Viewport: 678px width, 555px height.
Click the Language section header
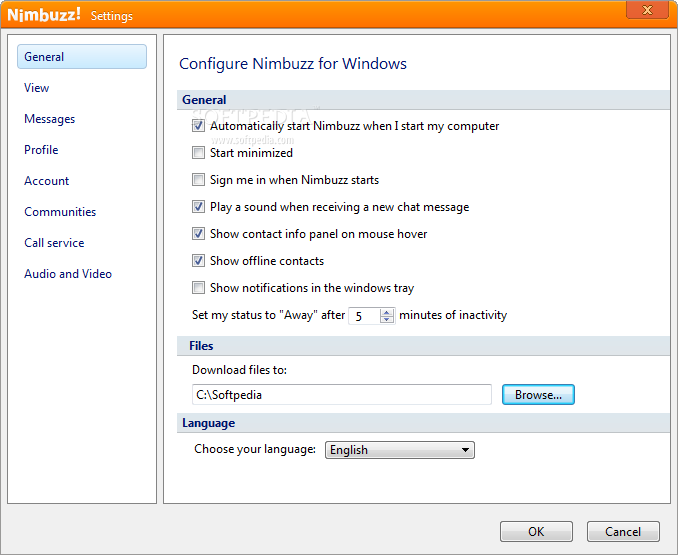[423, 423]
